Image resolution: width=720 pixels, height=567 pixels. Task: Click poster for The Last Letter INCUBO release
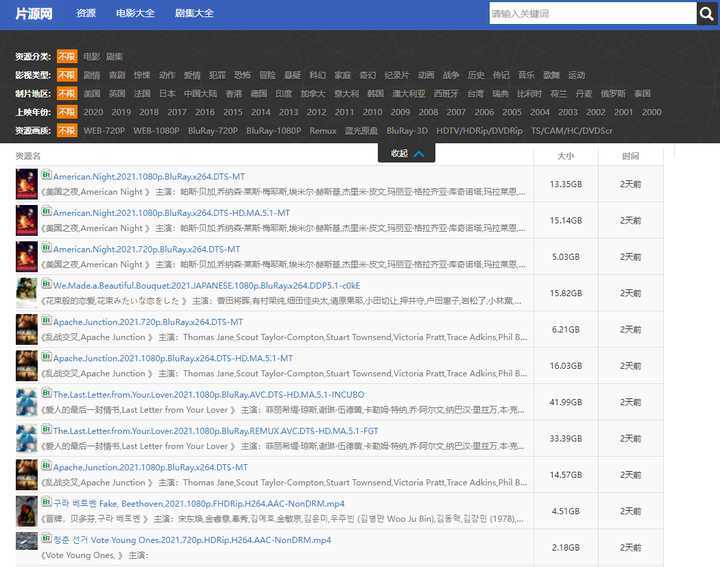[27, 402]
